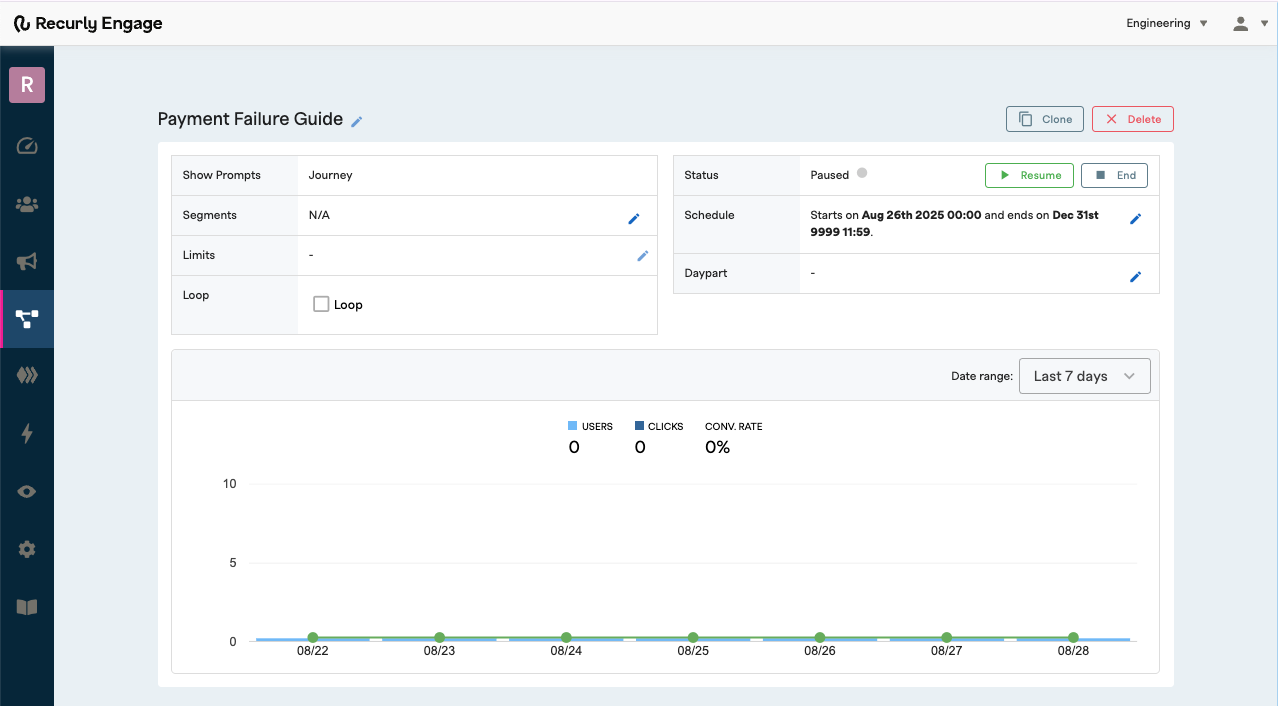Edit the Daypart pencil icon

pos(1135,276)
